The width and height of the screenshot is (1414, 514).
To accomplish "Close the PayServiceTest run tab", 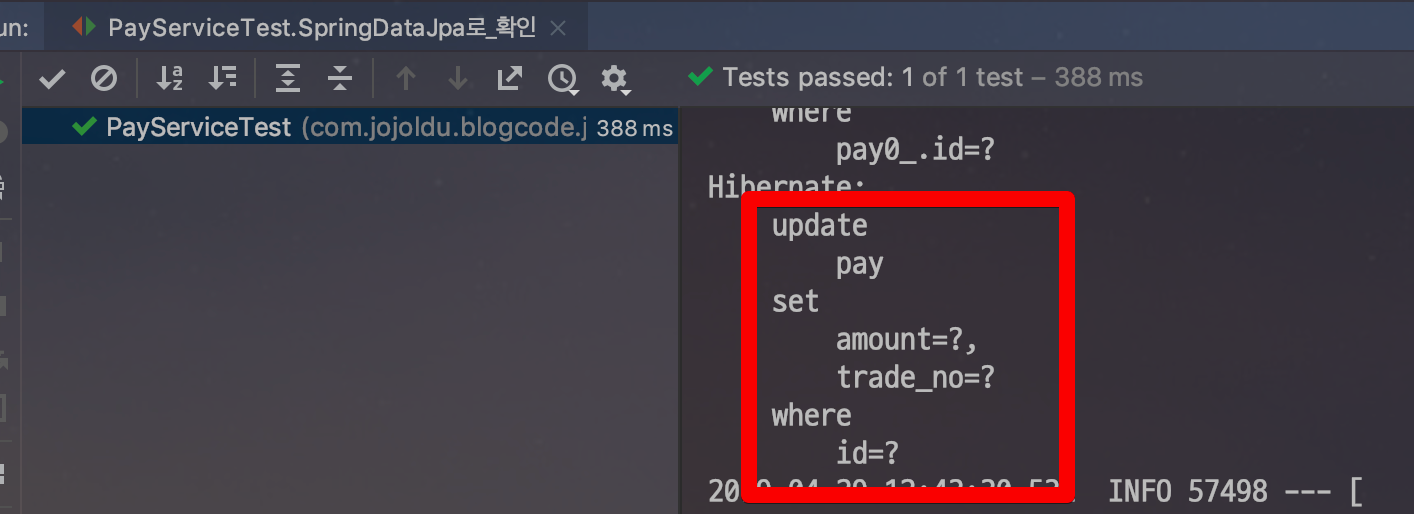I will [559, 28].
